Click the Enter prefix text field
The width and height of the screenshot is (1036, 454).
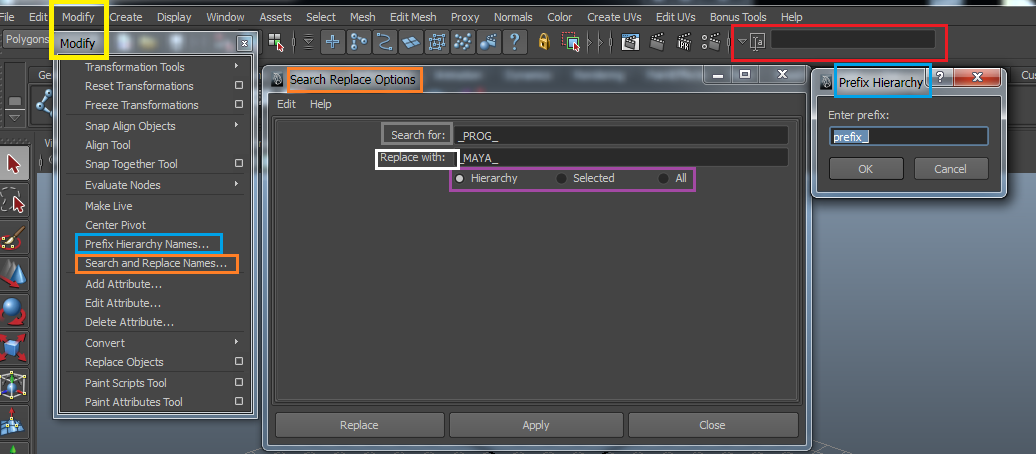point(908,137)
